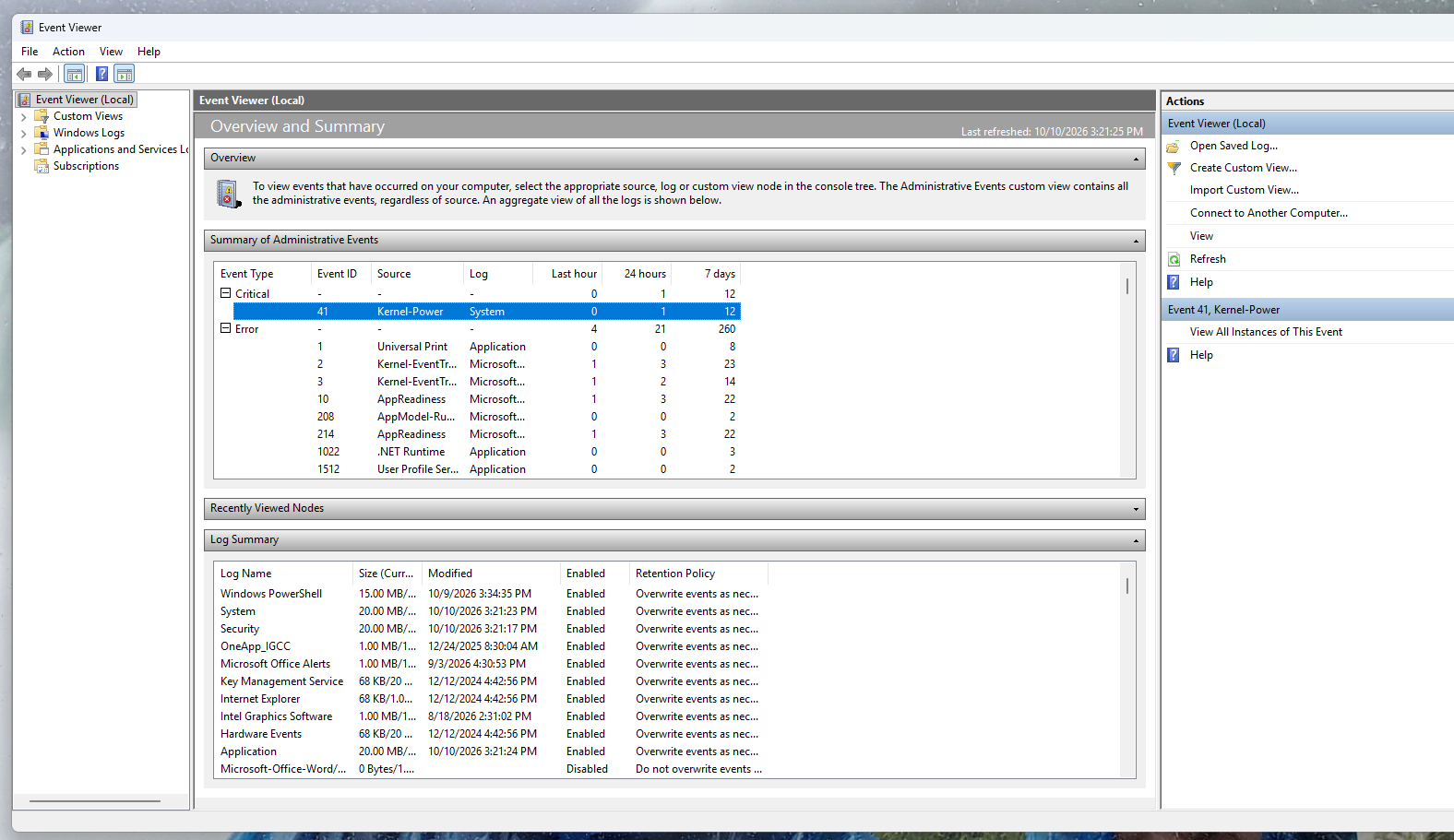The height and width of the screenshot is (840, 1454).
Task: Select the Applications and Services Logs folder icon
Action: point(42,149)
